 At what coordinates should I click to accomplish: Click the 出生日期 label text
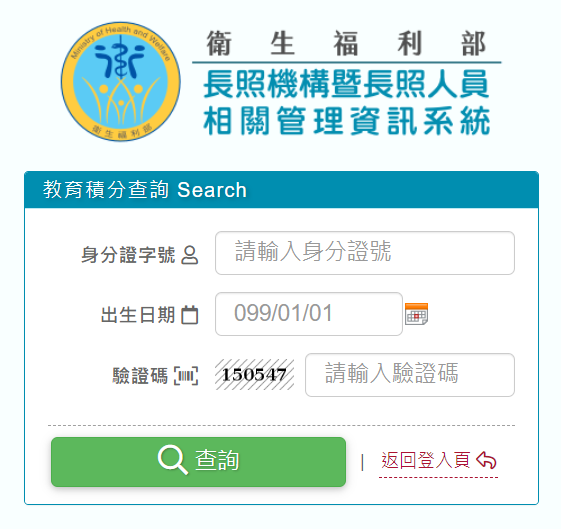point(138,315)
